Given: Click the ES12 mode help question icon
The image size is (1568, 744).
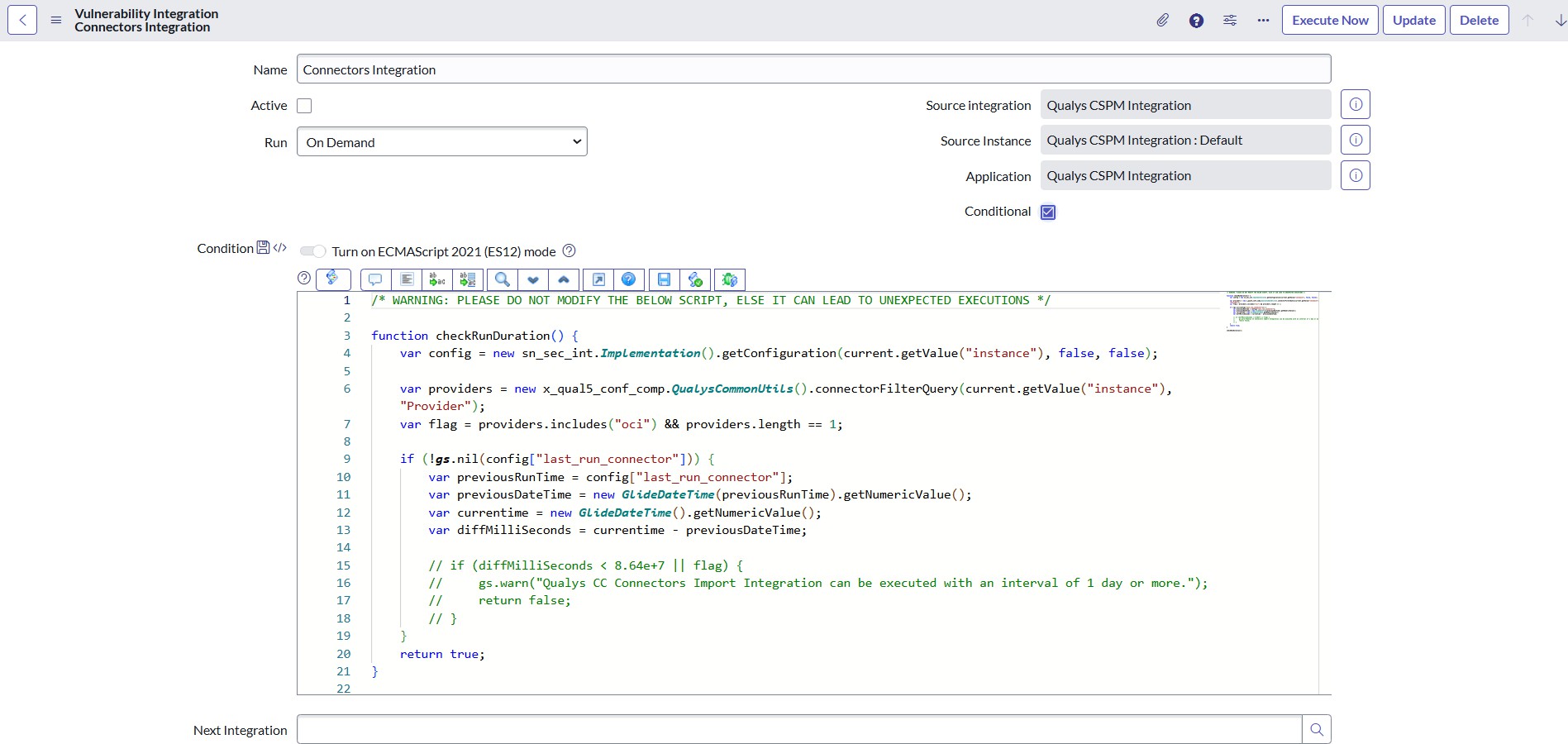Looking at the screenshot, I should click(569, 250).
